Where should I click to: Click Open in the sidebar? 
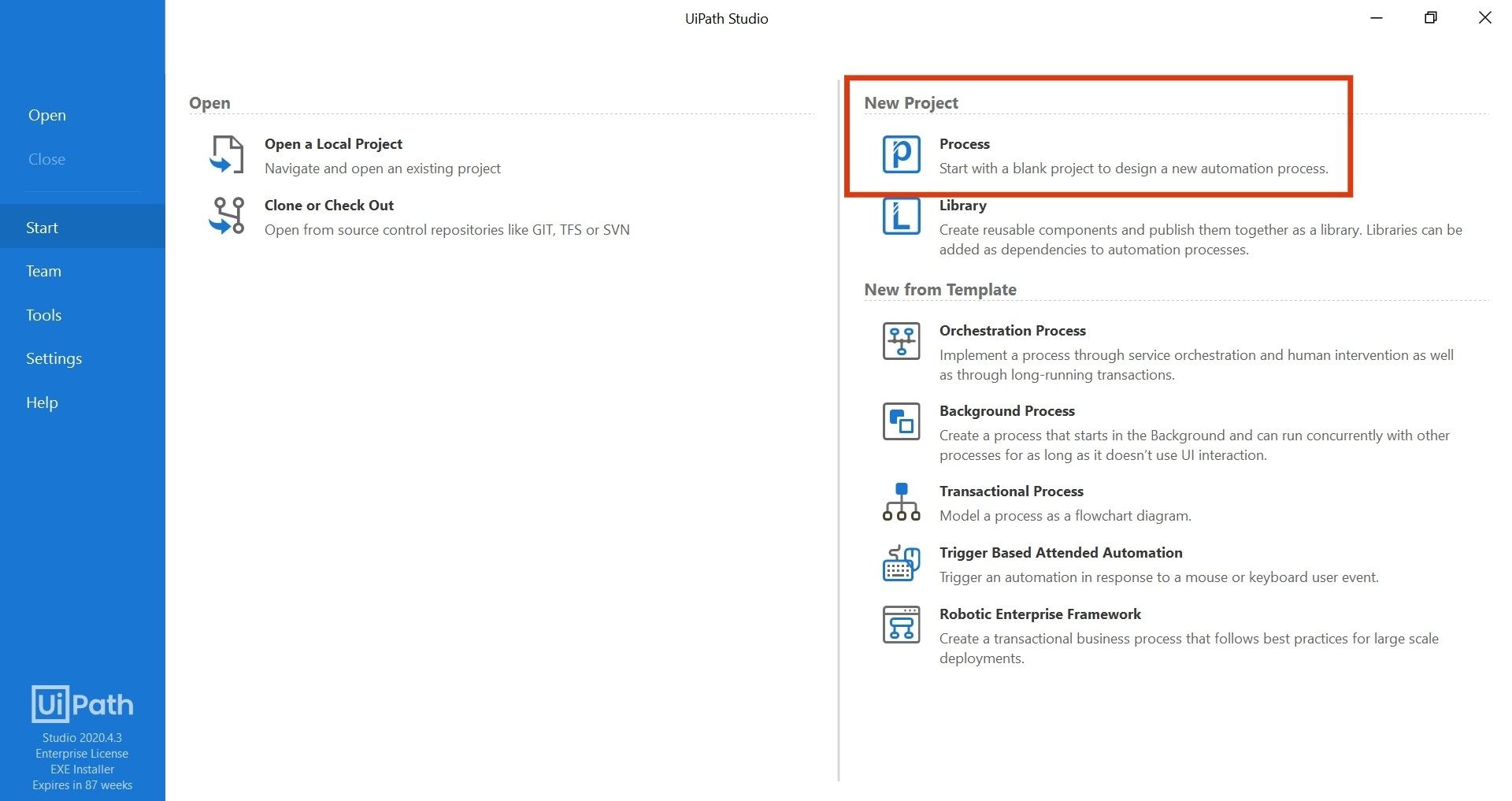(47, 114)
